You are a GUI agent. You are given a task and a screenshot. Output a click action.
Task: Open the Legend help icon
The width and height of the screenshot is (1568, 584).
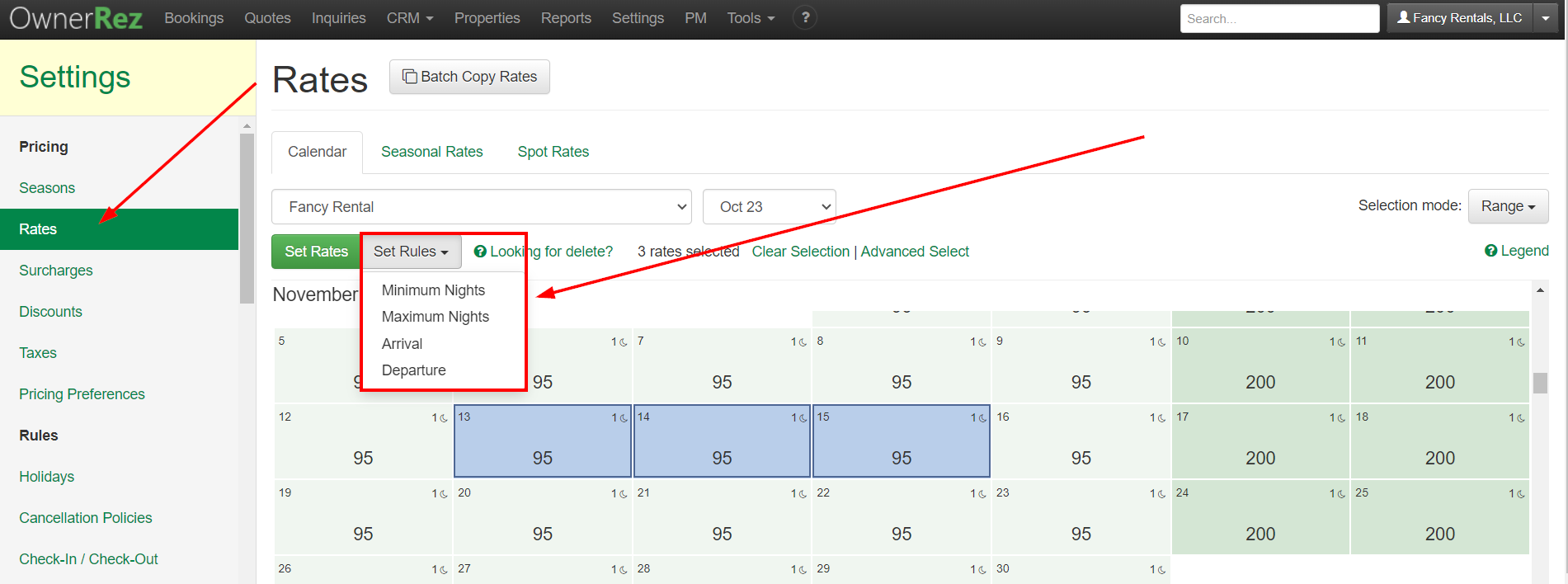1490,251
